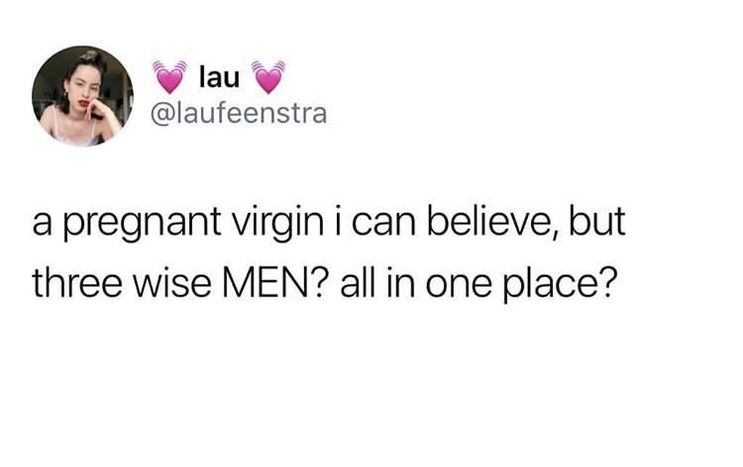Click the woman's face in the avatar
Viewport: 743px width, 467px height.
click(x=82, y=89)
